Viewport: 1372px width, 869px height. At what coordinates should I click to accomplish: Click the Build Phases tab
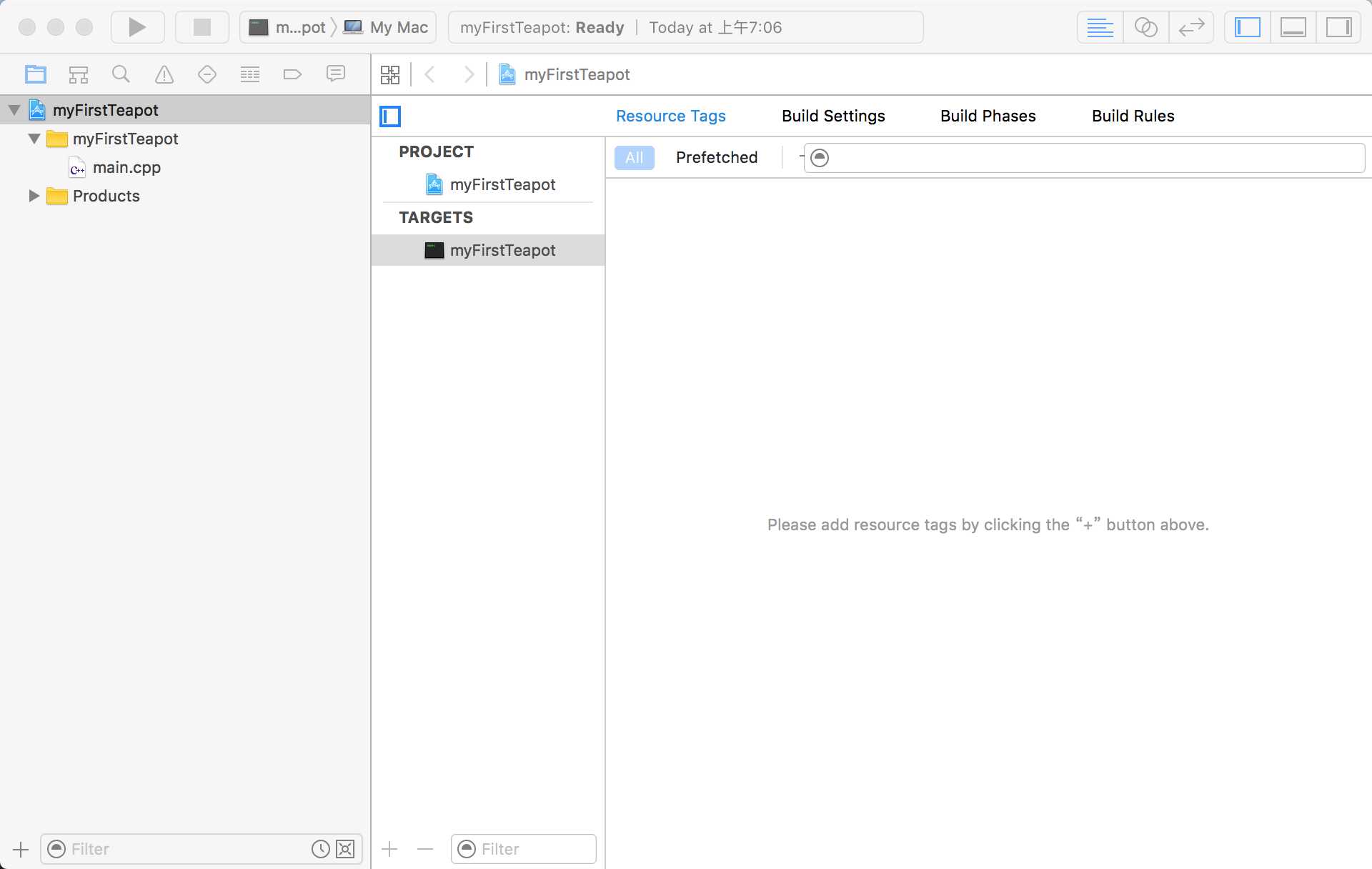[x=988, y=116]
